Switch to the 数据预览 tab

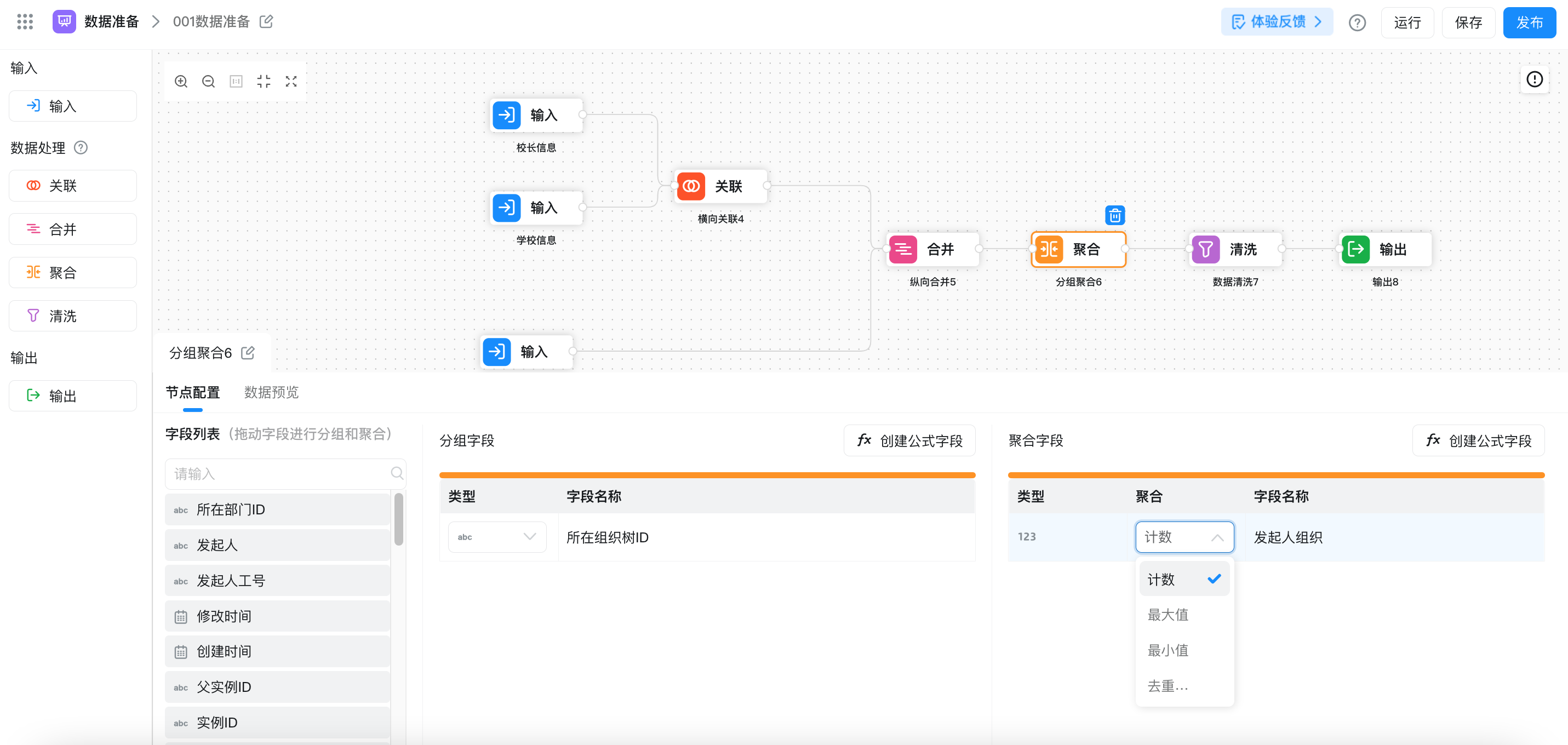tap(271, 393)
